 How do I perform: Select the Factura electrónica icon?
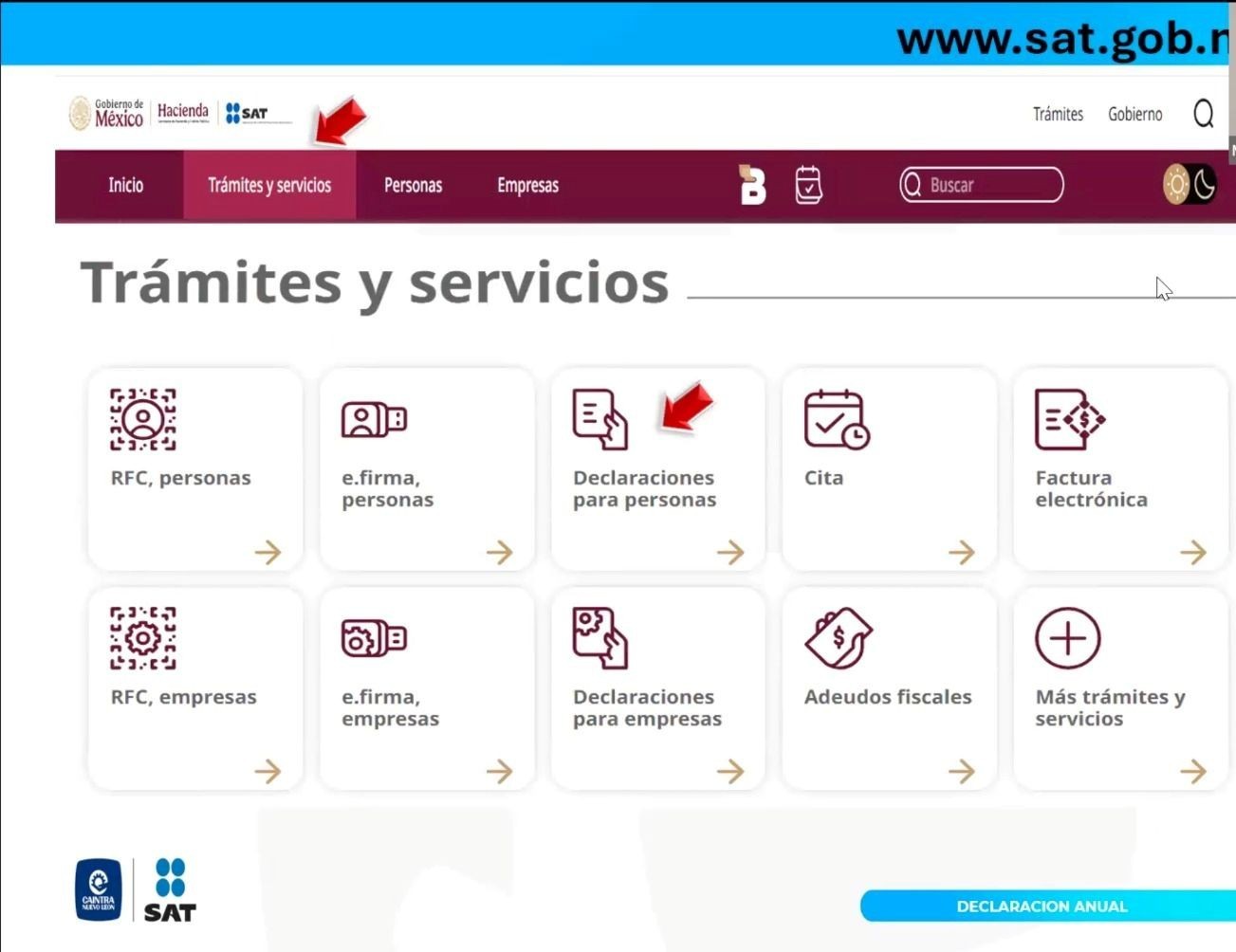tap(1069, 419)
